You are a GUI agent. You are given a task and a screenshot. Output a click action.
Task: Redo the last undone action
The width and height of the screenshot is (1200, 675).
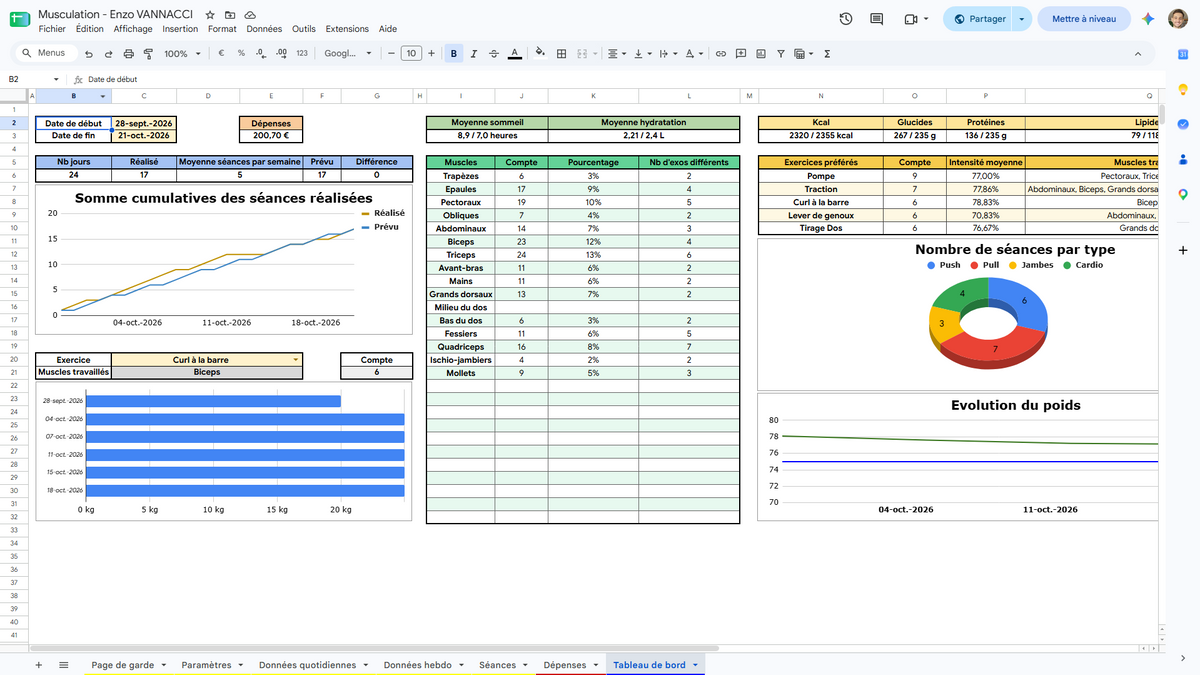click(x=109, y=54)
